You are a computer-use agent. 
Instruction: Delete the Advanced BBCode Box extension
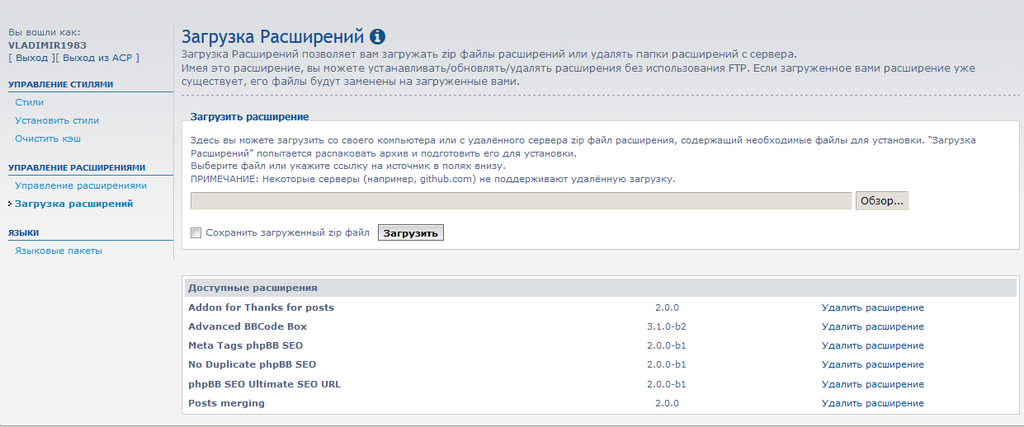(872, 326)
